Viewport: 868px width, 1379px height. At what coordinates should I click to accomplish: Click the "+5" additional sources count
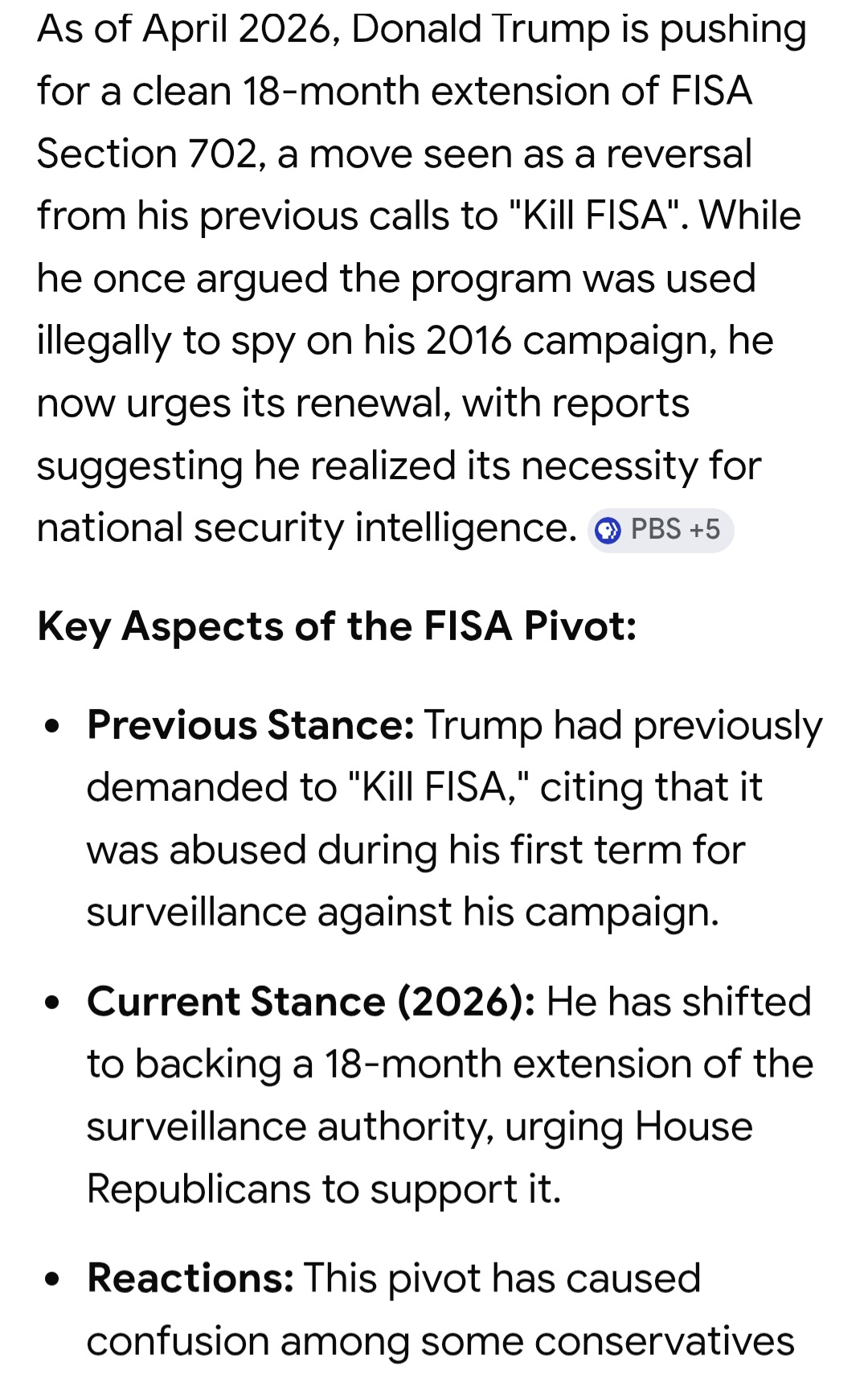pos(704,530)
